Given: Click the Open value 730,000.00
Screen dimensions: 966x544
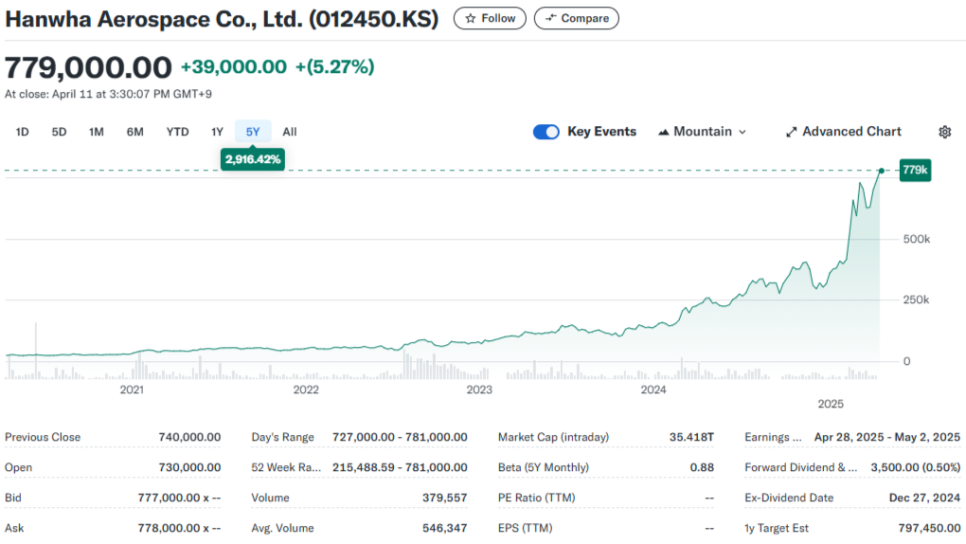Looking at the screenshot, I should pos(189,468).
